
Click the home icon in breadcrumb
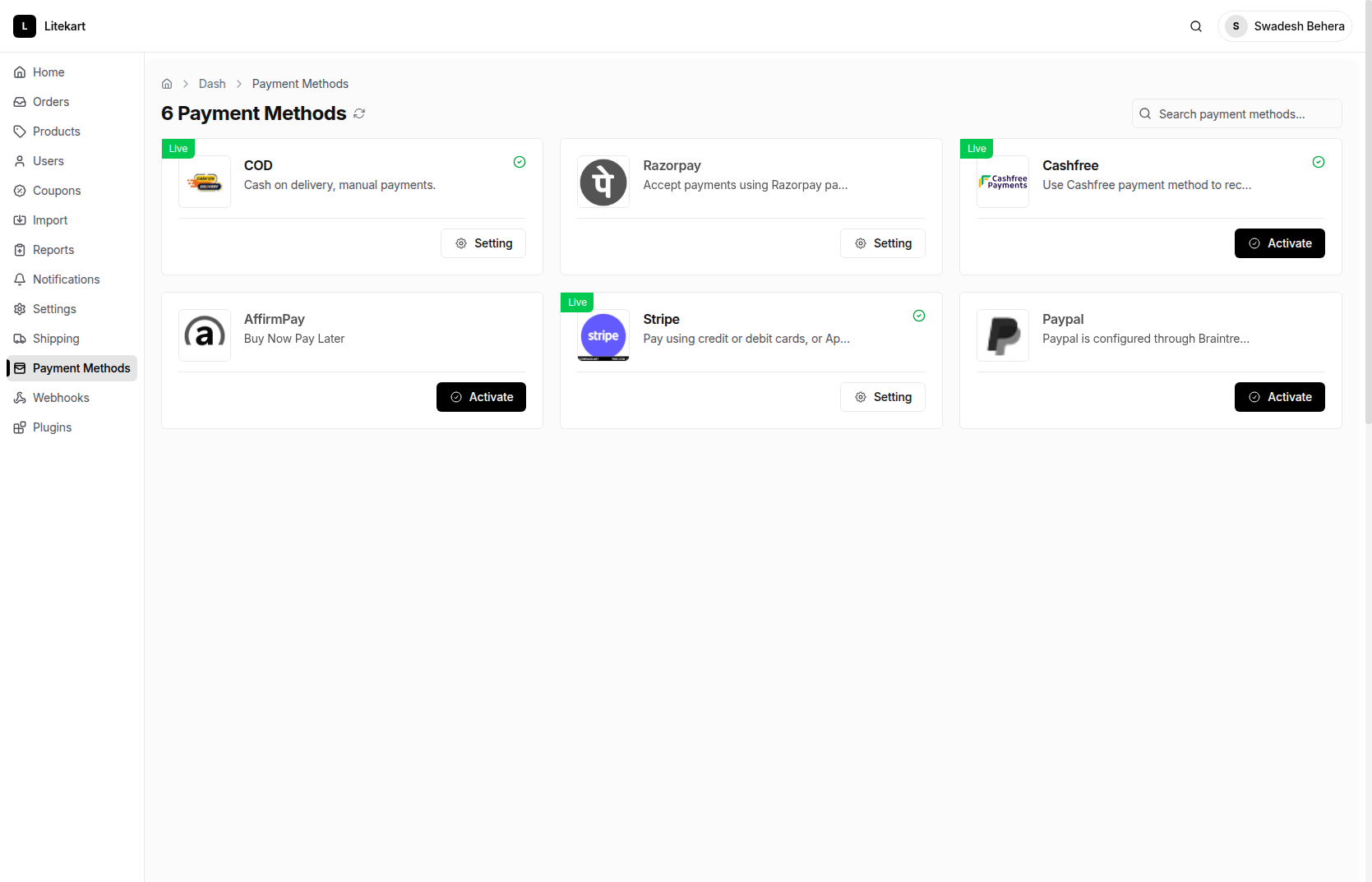(167, 84)
